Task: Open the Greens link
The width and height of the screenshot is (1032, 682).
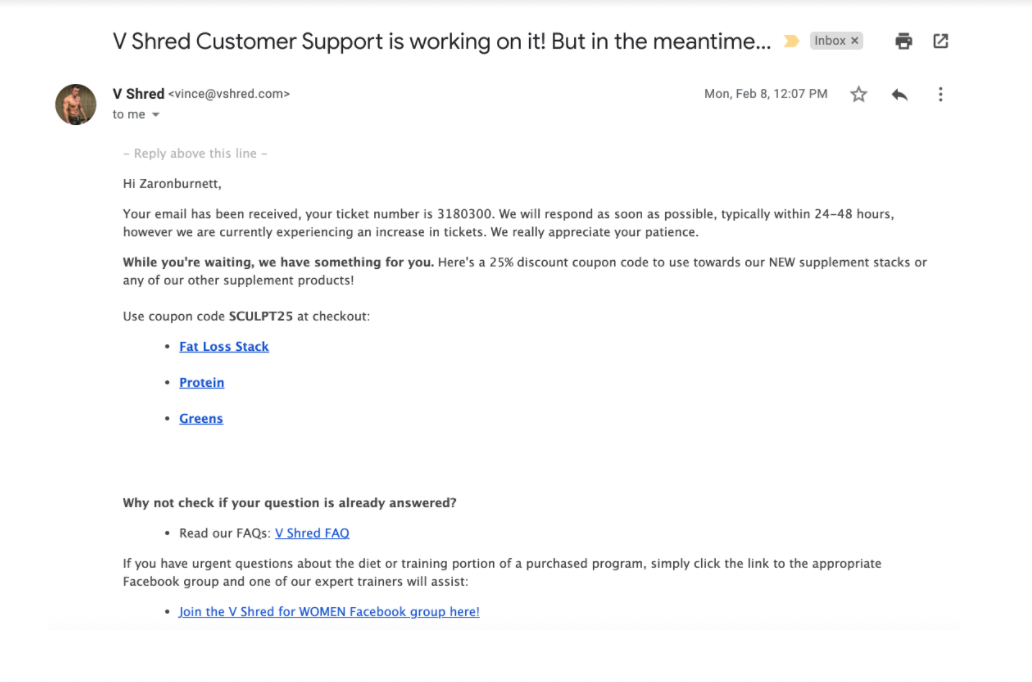Action: point(201,419)
